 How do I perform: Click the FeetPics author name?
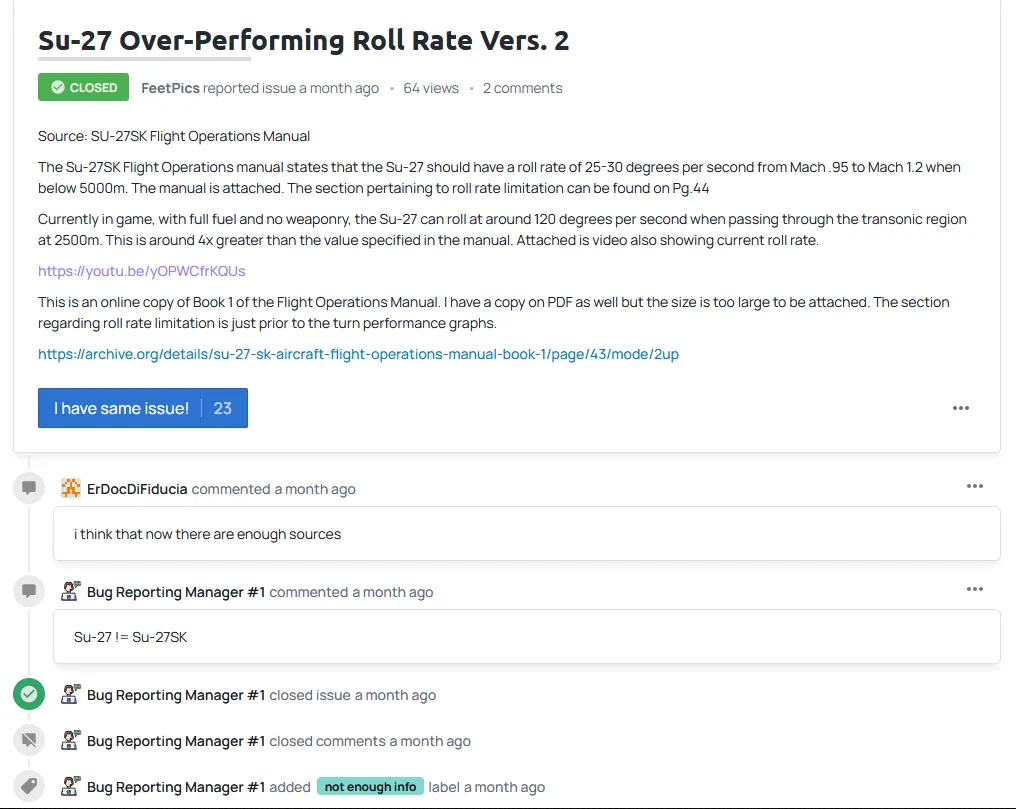(170, 88)
